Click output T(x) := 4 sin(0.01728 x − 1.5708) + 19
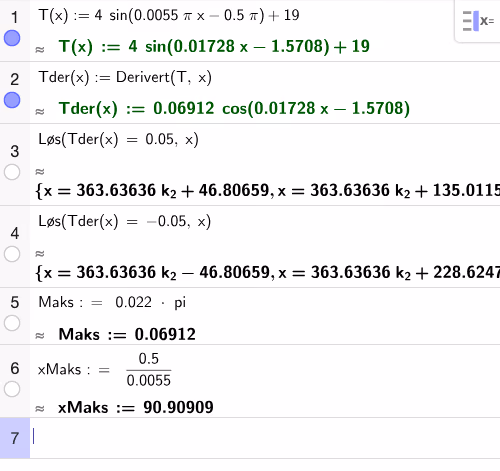 [214, 46]
